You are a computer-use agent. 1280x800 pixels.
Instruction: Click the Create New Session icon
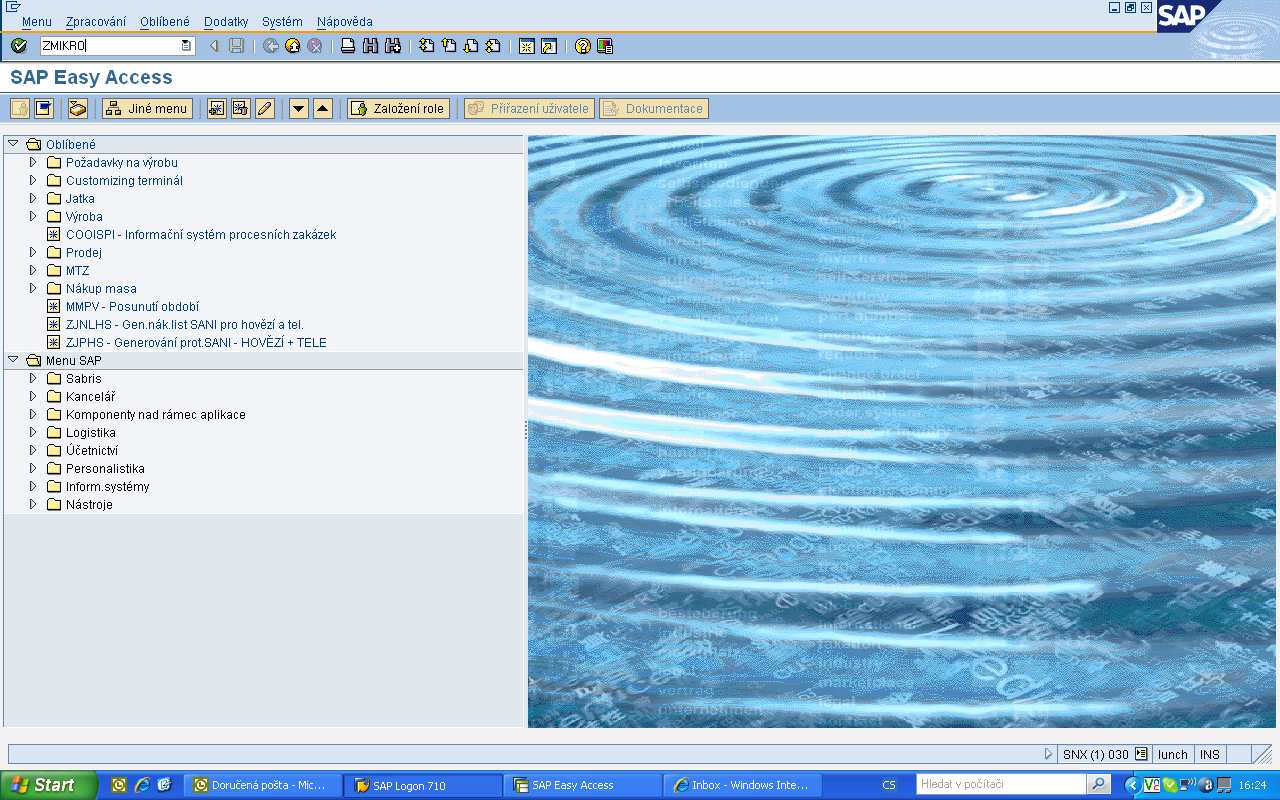(x=527, y=46)
